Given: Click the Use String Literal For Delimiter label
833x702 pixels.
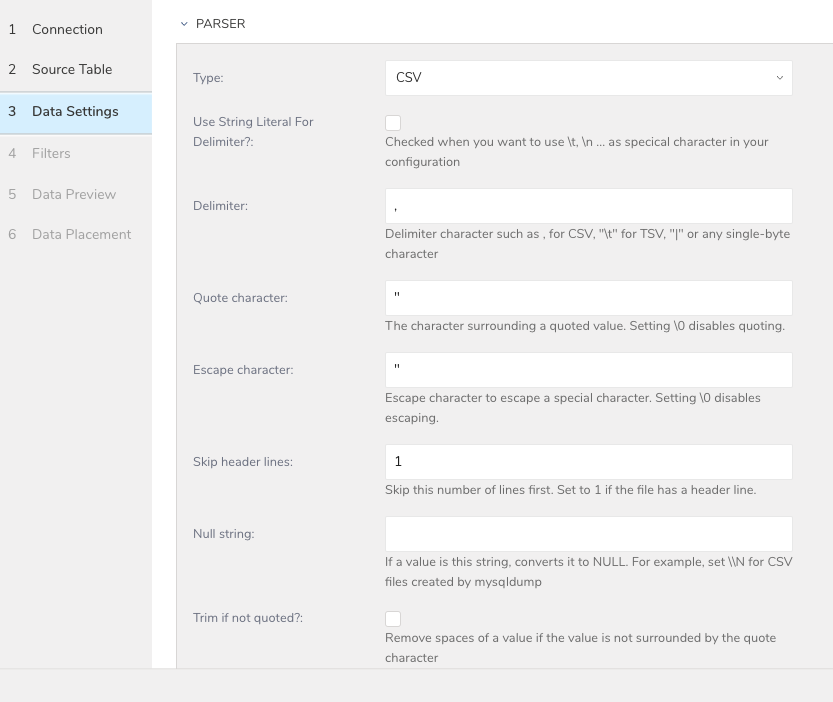Looking at the screenshot, I should (x=253, y=131).
